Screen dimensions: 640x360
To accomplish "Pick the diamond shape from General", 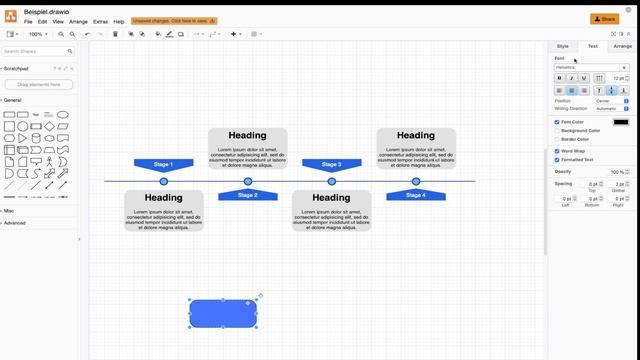I will click(x=49, y=126).
